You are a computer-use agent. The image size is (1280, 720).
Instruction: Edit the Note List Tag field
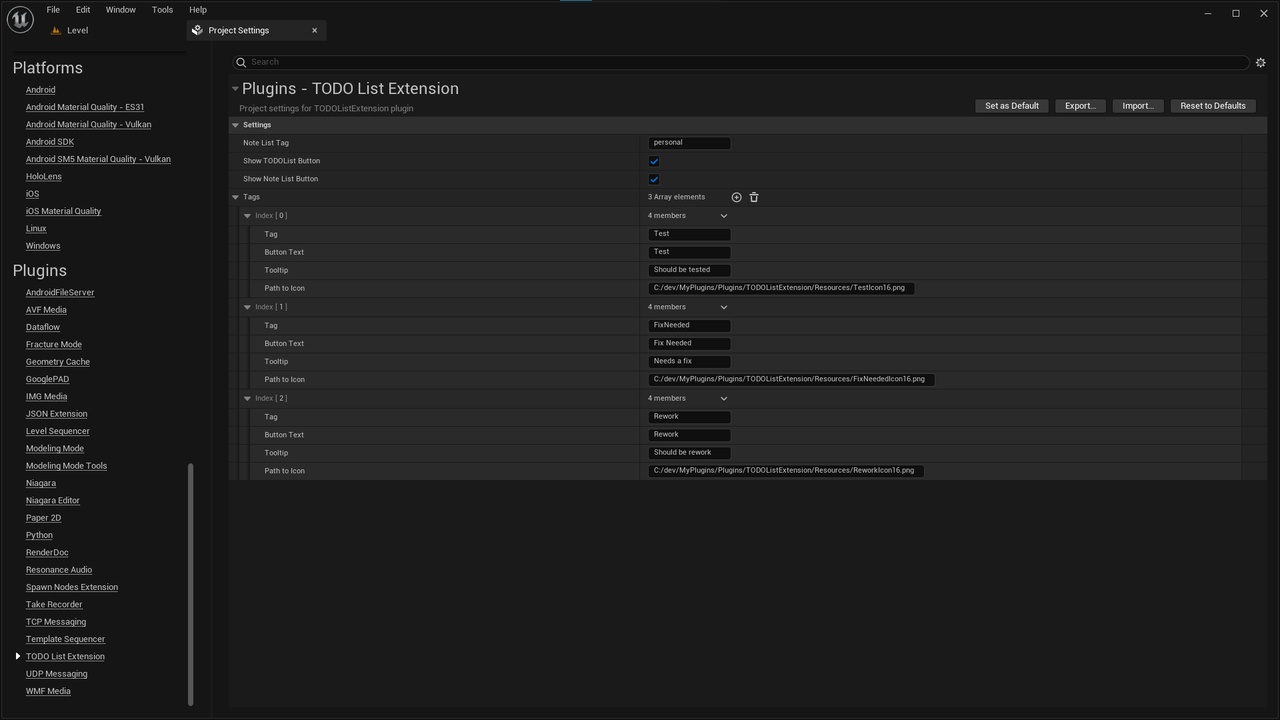point(689,143)
